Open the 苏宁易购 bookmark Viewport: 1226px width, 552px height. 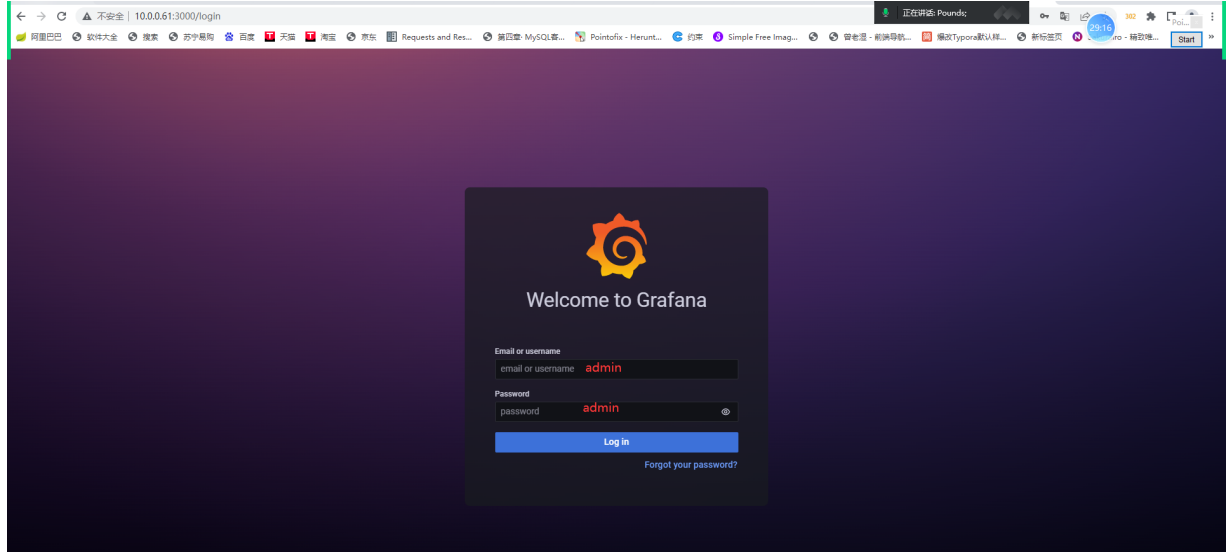[x=191, y=37]
